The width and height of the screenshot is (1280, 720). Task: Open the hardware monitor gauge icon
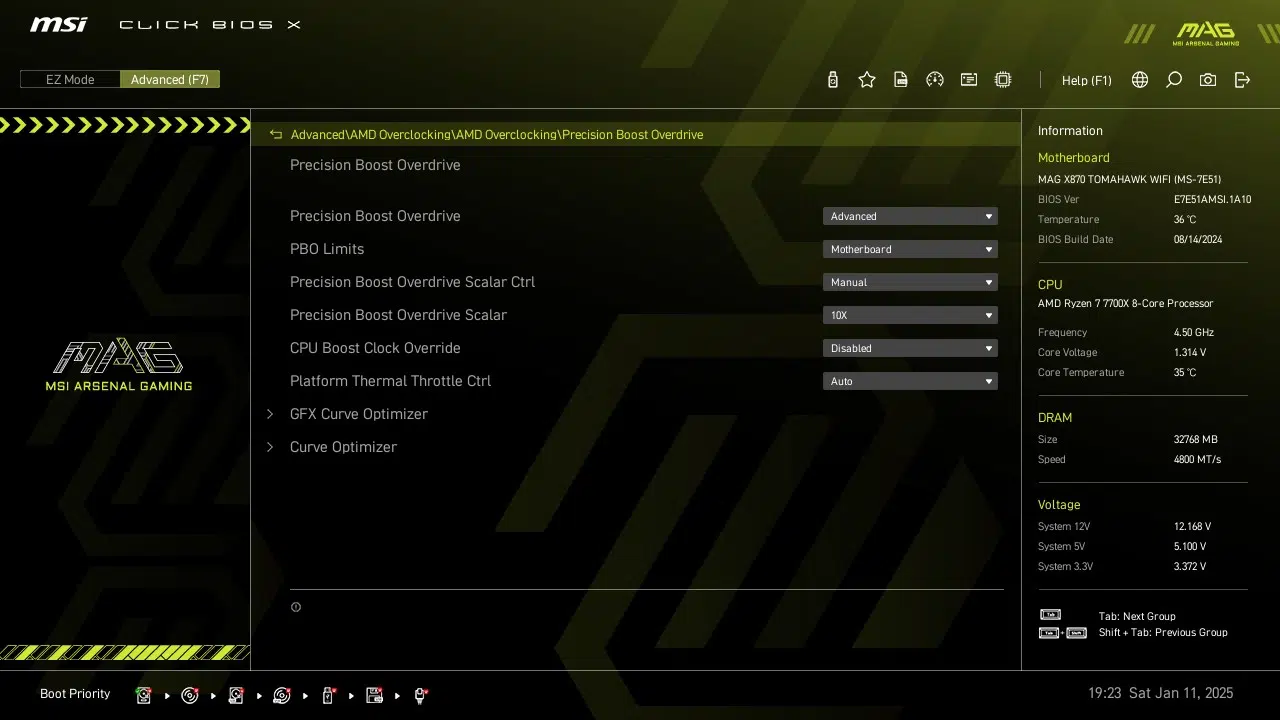click(935, 80)
